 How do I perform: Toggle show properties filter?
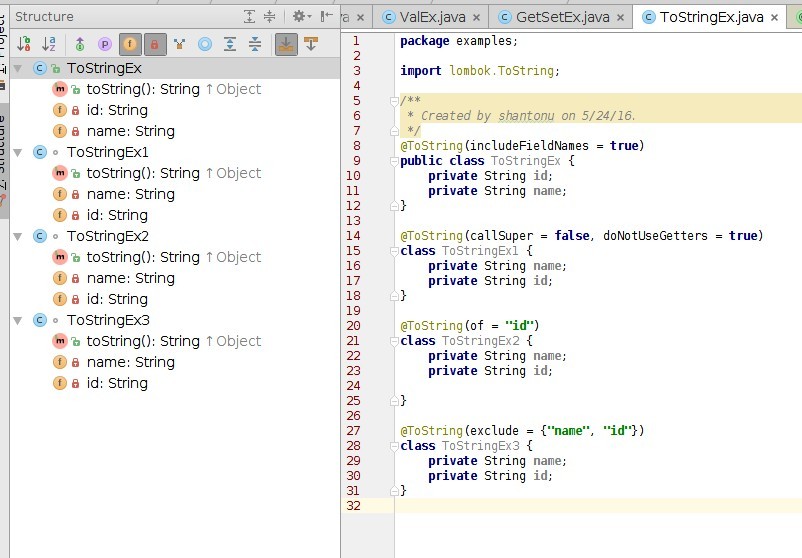(x=105, y=44)
